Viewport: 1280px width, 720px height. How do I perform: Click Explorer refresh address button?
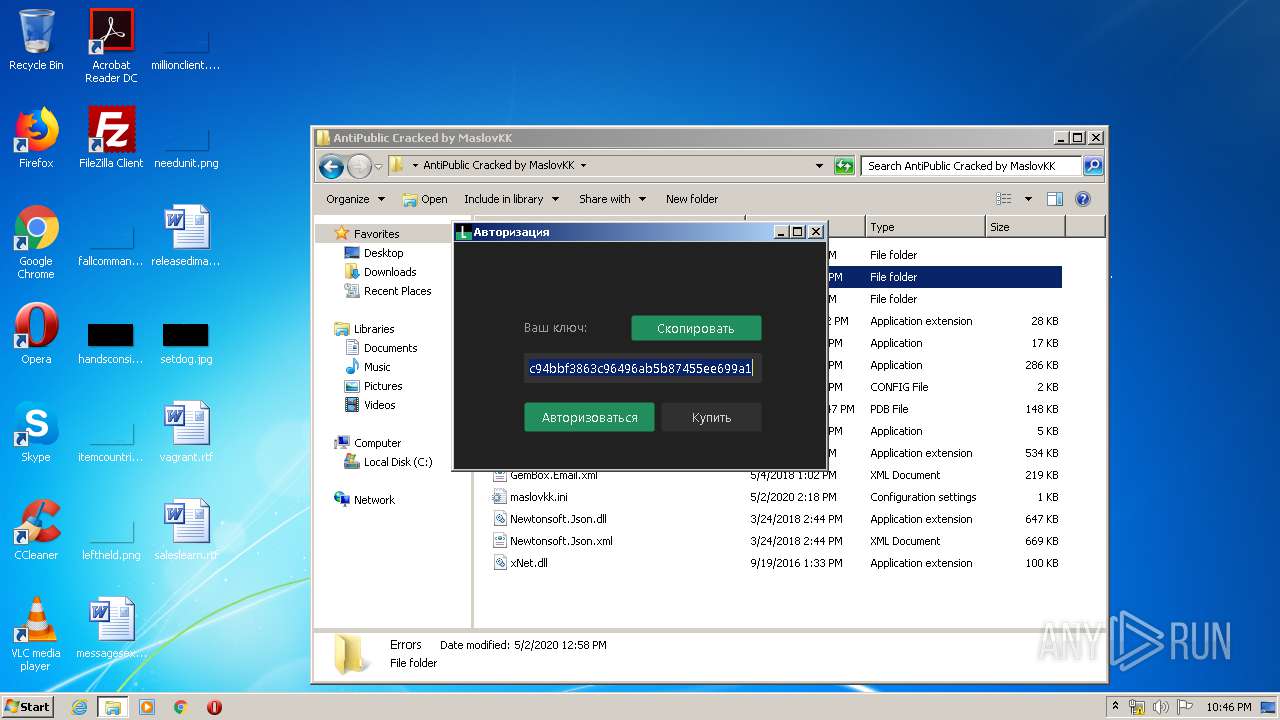[x=844, y=166]
